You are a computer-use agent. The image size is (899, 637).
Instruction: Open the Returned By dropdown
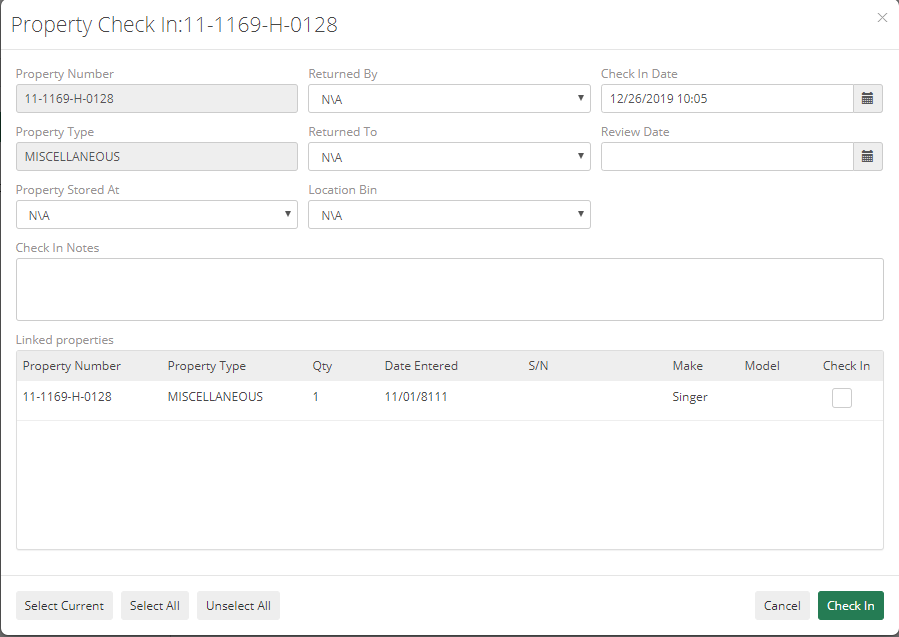(x=449, y=99)
